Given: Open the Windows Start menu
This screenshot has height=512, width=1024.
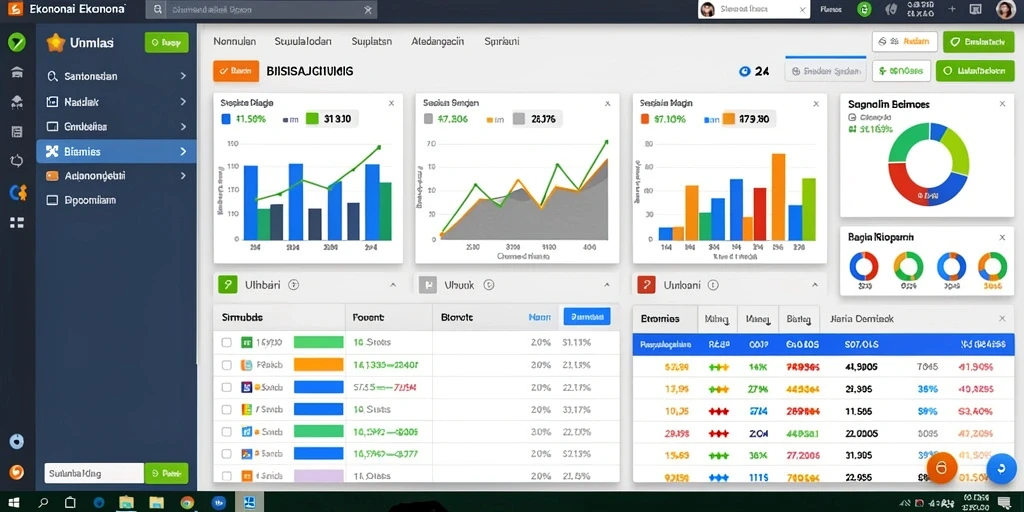Looking at the screenshot, I should coord(14,503).
